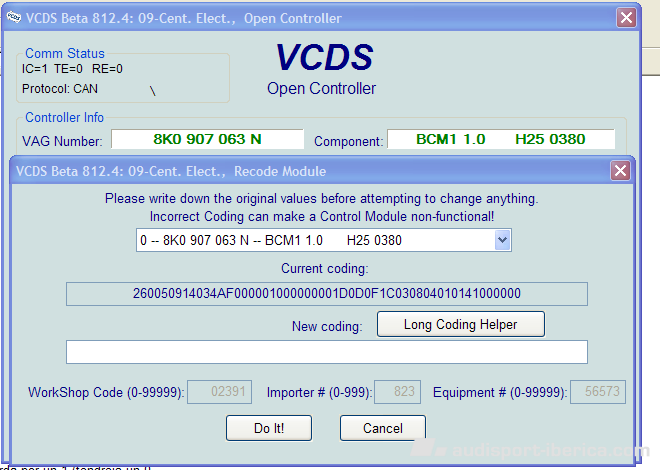660x470 pixels.
Task: Click the Equipment number field 56573
Action: pos(598,392)
